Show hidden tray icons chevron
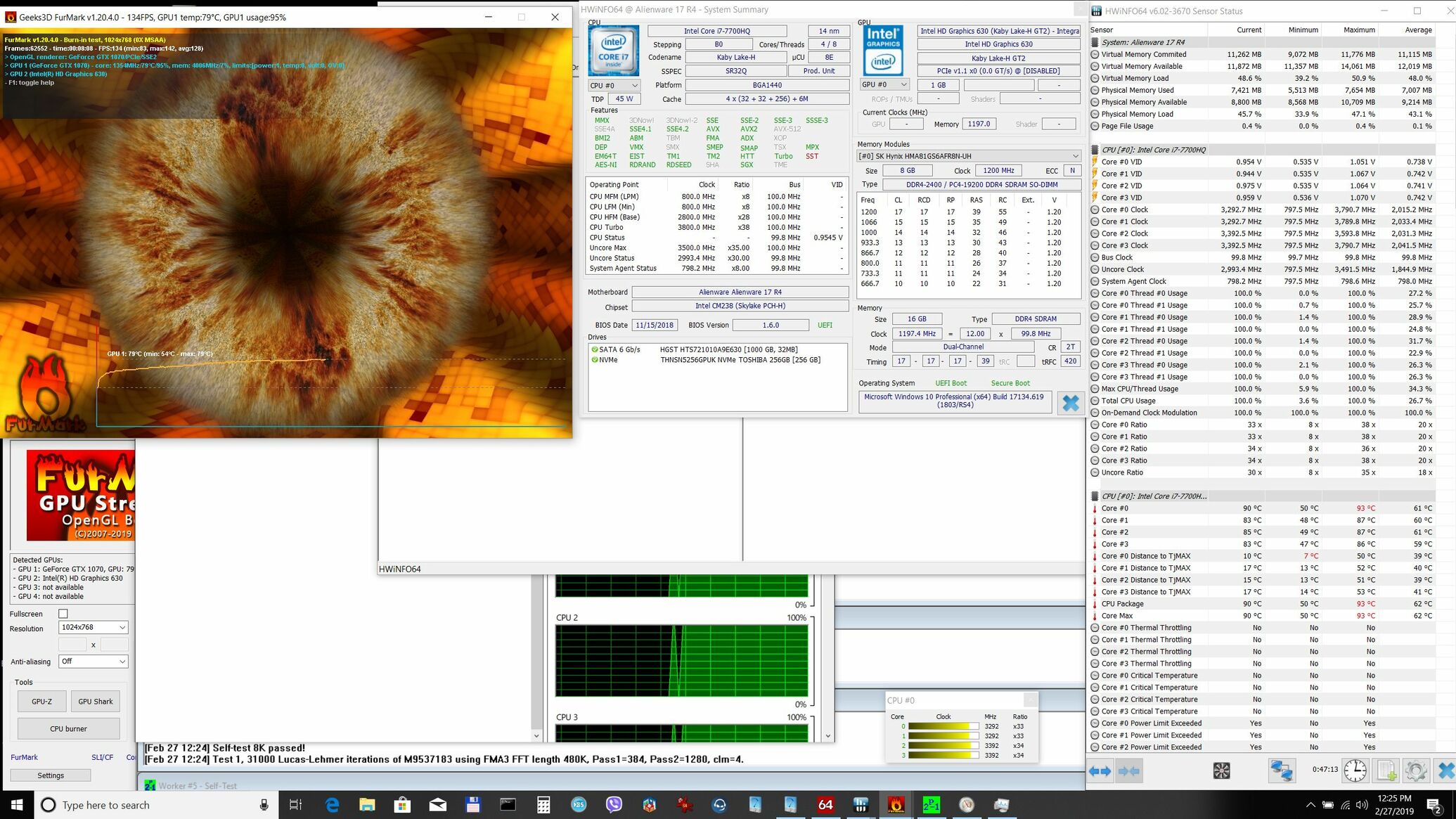Viewport: 1456px width, 819px height. [1310, 805]
